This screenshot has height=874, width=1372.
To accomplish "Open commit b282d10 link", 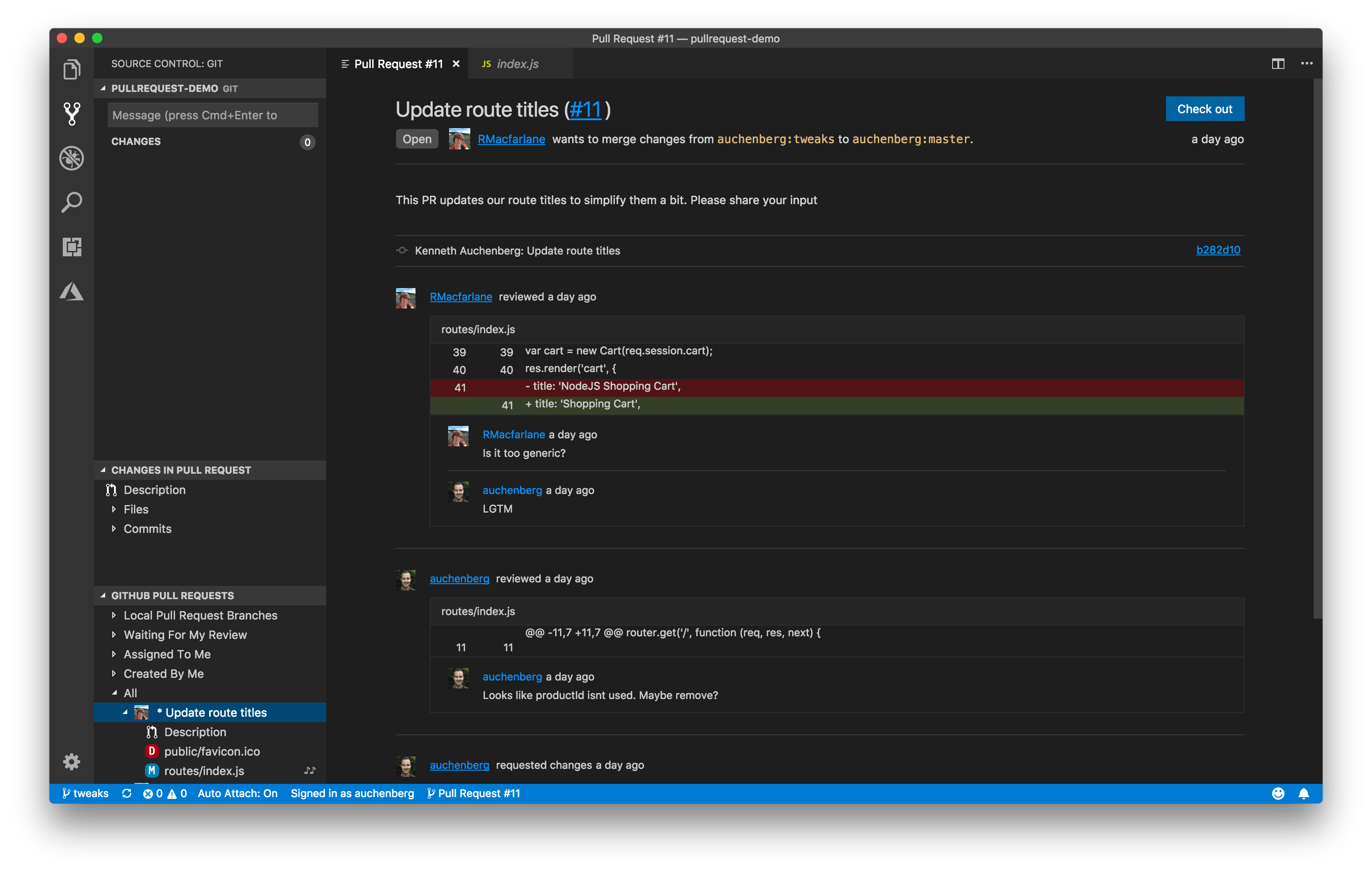I will [x=1218, y=250].
